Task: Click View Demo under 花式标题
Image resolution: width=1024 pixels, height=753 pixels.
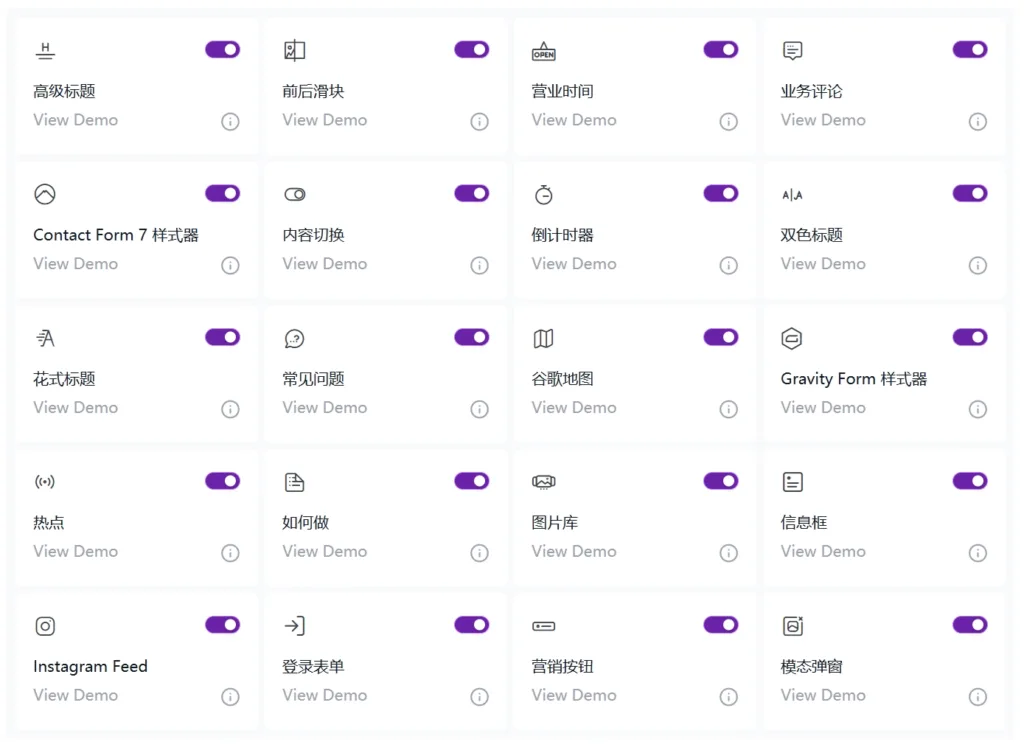Action: 75,408
